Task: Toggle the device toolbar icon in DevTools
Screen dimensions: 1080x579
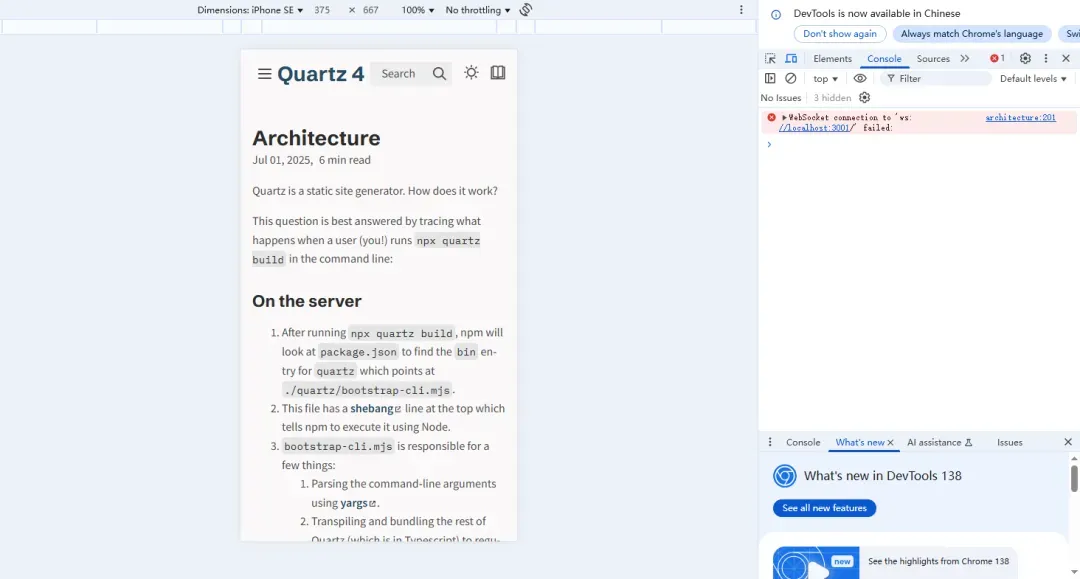Action: 791,59
